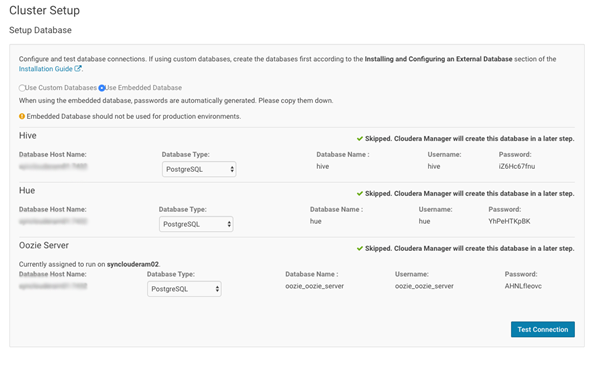This screenshot has width=604, height=365.
Task: Click Hue username value
Action: coord(424,221)
